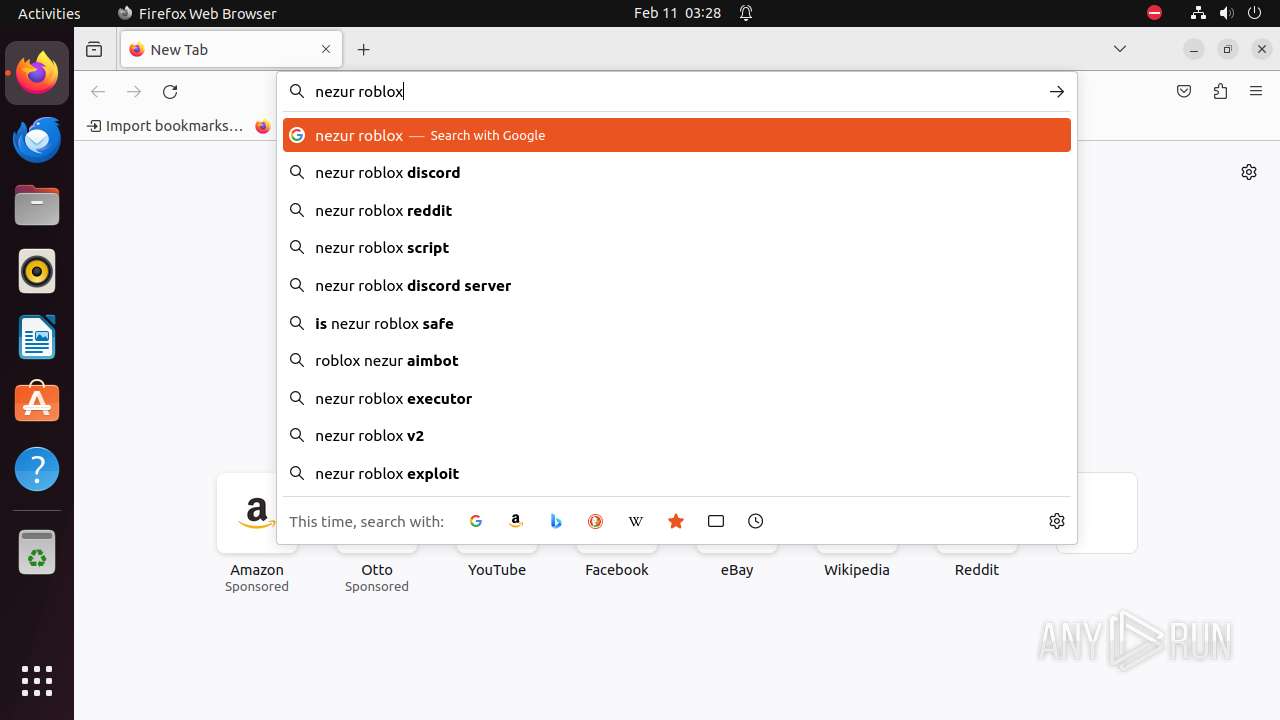The image size is (1280, 720).
Task: Open Firefox Web Browser app menu
Action: pyautogui.click(x=197, y=13)
